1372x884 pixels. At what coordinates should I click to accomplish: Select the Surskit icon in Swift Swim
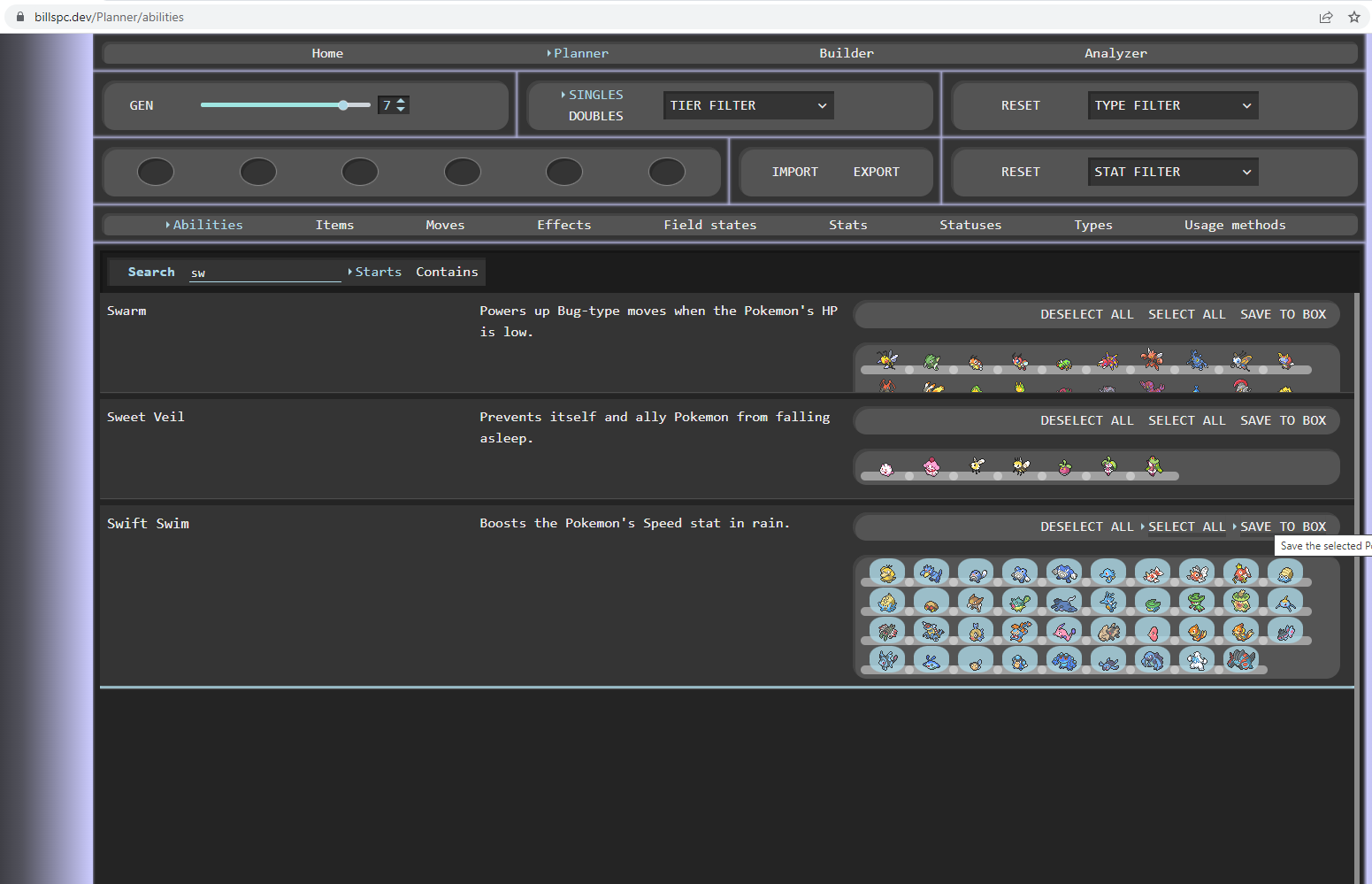[1285, 602]
